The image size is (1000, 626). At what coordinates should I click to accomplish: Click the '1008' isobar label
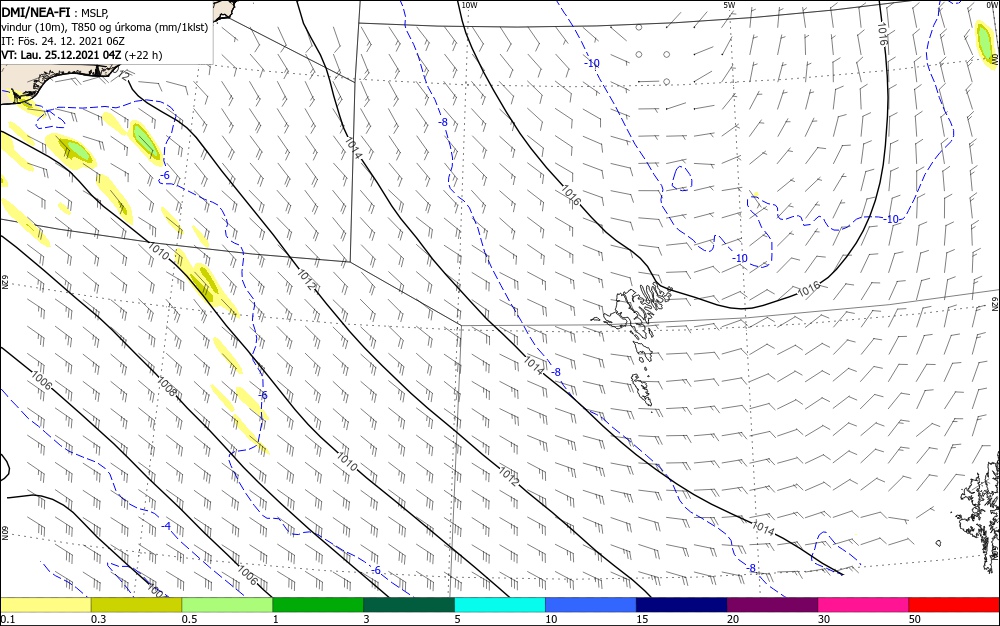pos(166,388)
